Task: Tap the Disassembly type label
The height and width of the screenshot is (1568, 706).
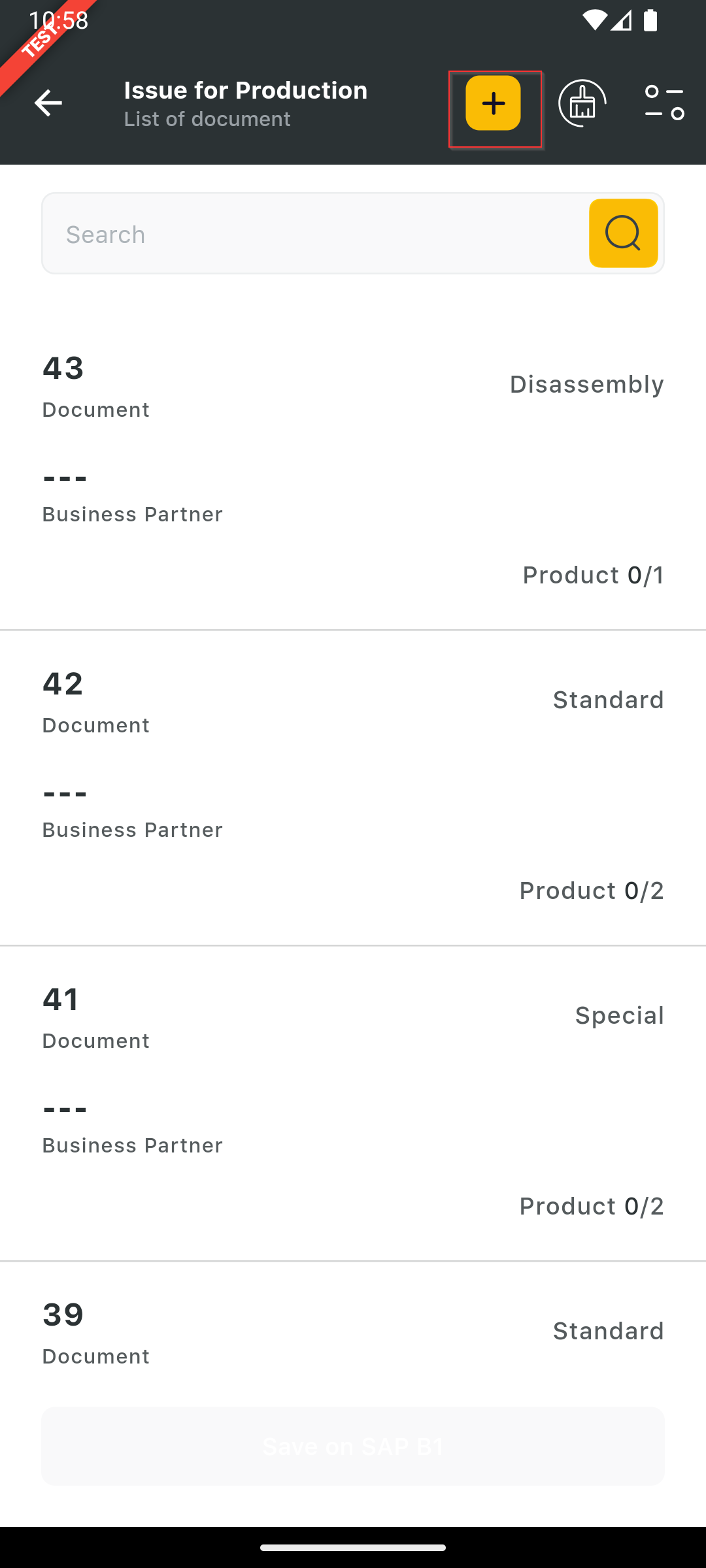Action: pos(586,384)
